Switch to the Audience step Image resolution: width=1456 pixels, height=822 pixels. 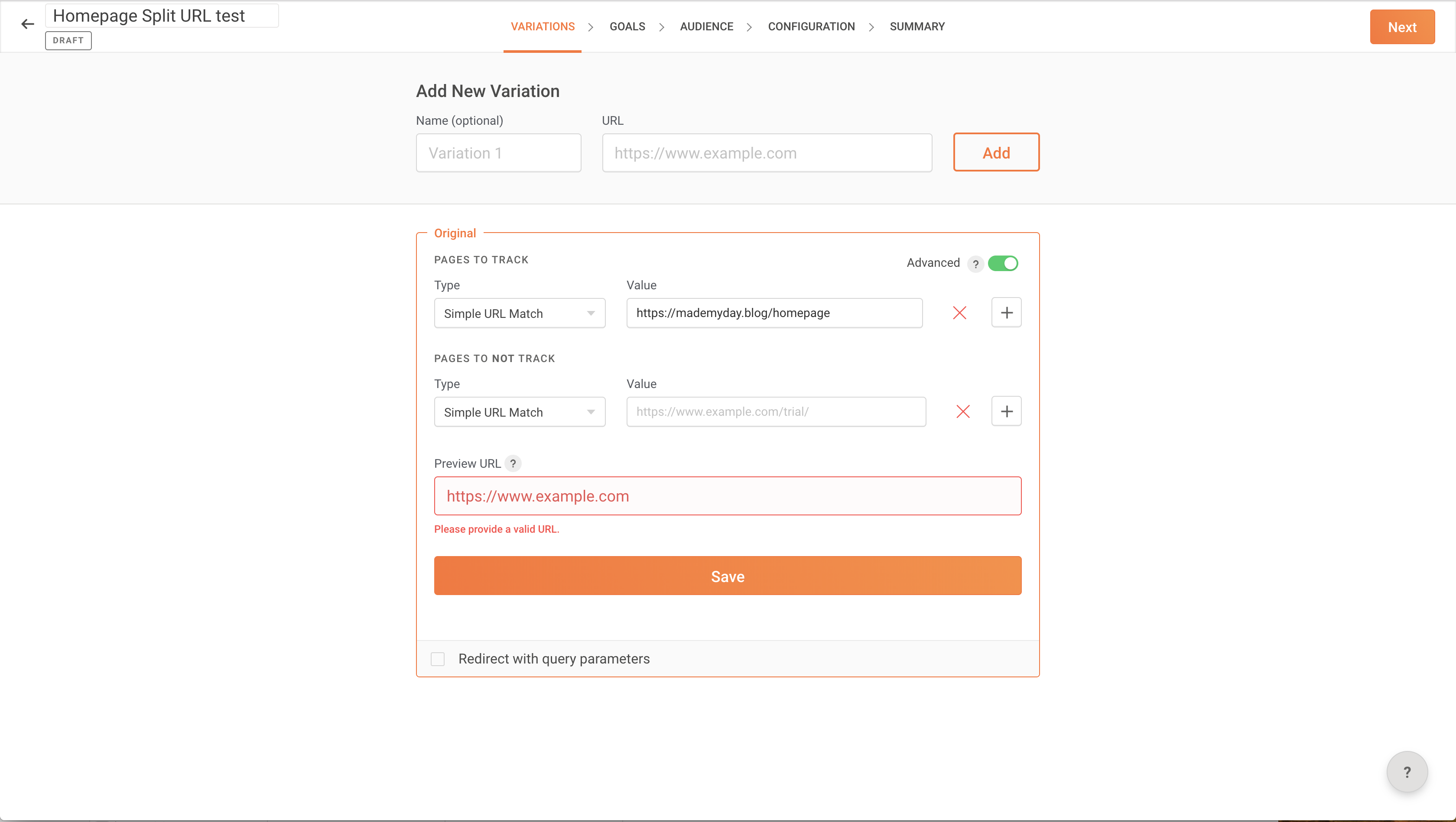(706, 26)
